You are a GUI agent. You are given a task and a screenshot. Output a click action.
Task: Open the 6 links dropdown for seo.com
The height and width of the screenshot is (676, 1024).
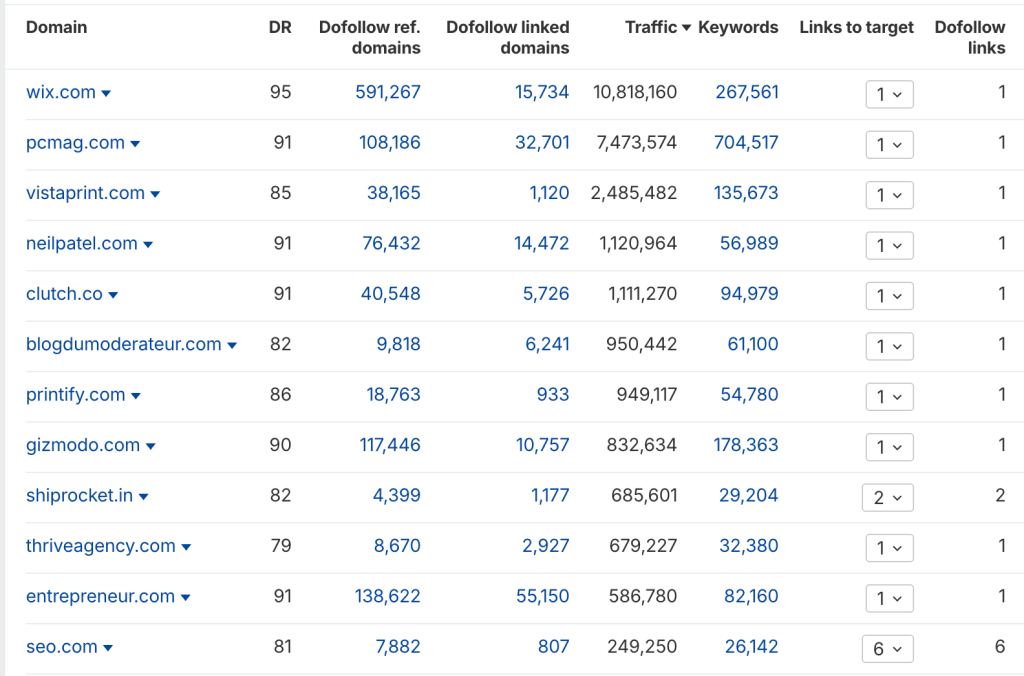[888, 649]
